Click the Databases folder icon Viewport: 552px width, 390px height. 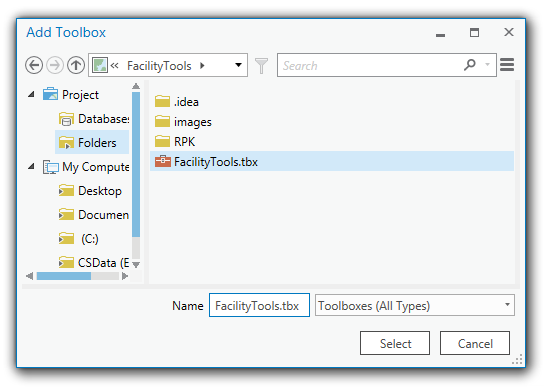(66, 119)
